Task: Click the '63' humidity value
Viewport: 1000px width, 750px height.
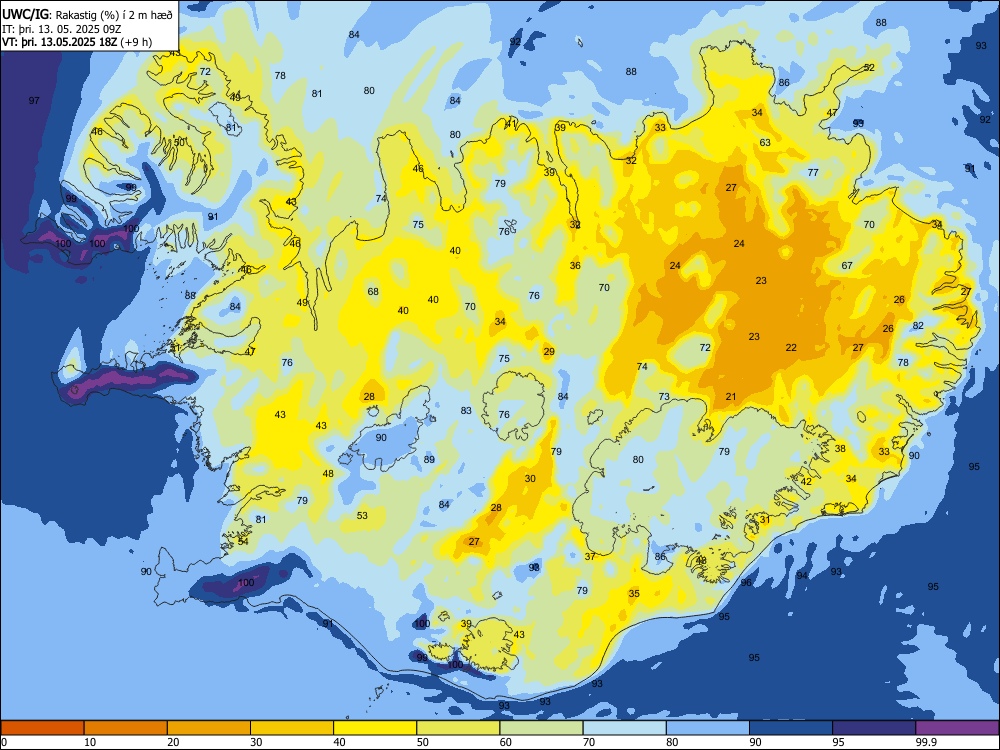Action: point(765,143)
